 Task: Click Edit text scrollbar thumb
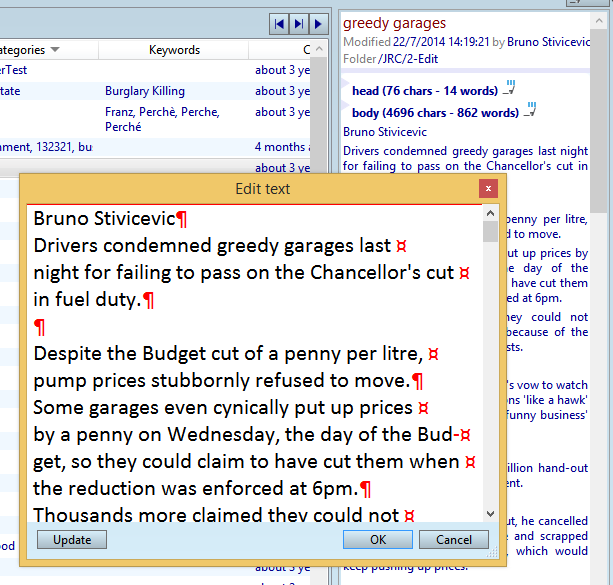pyautogui.click(x=490, y=231)
